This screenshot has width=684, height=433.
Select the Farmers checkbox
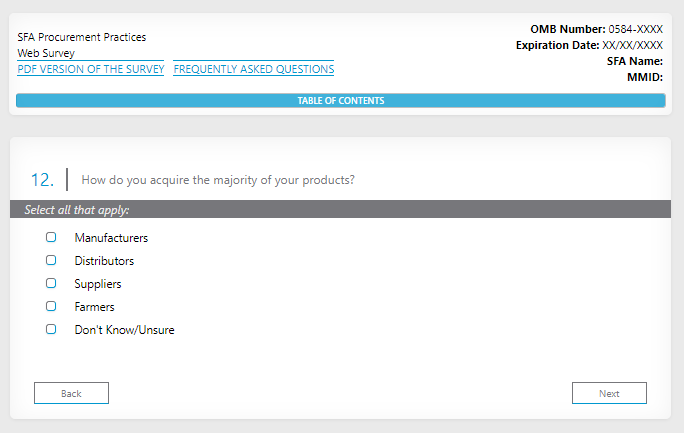pyautogui.click(x=51, y=307)
